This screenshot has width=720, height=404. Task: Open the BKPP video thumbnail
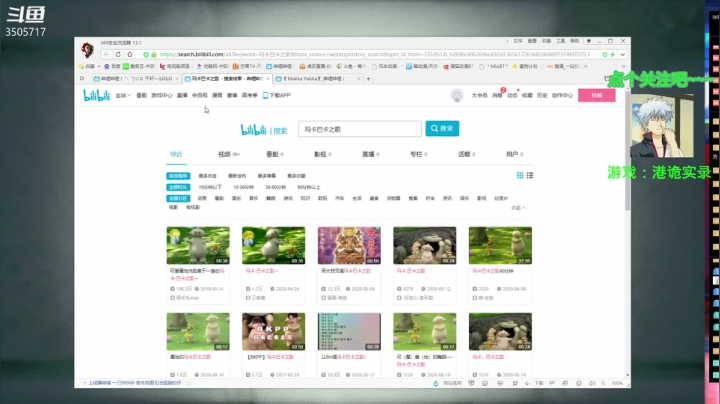click(273, 331)
